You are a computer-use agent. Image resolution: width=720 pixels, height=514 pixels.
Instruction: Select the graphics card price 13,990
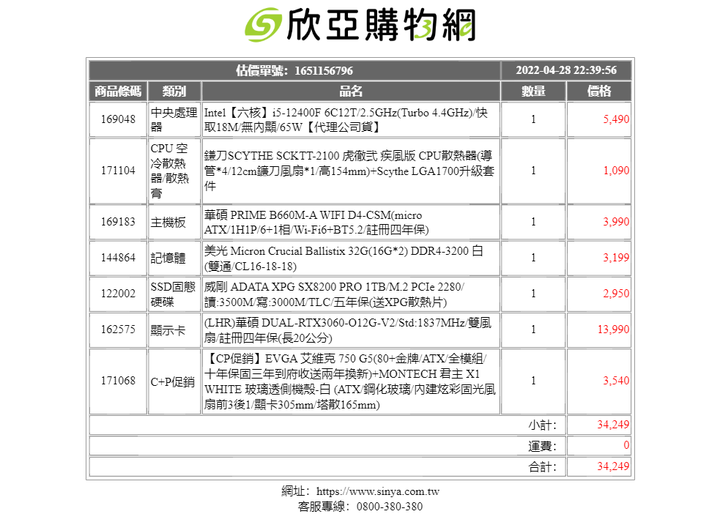[613, 330]
